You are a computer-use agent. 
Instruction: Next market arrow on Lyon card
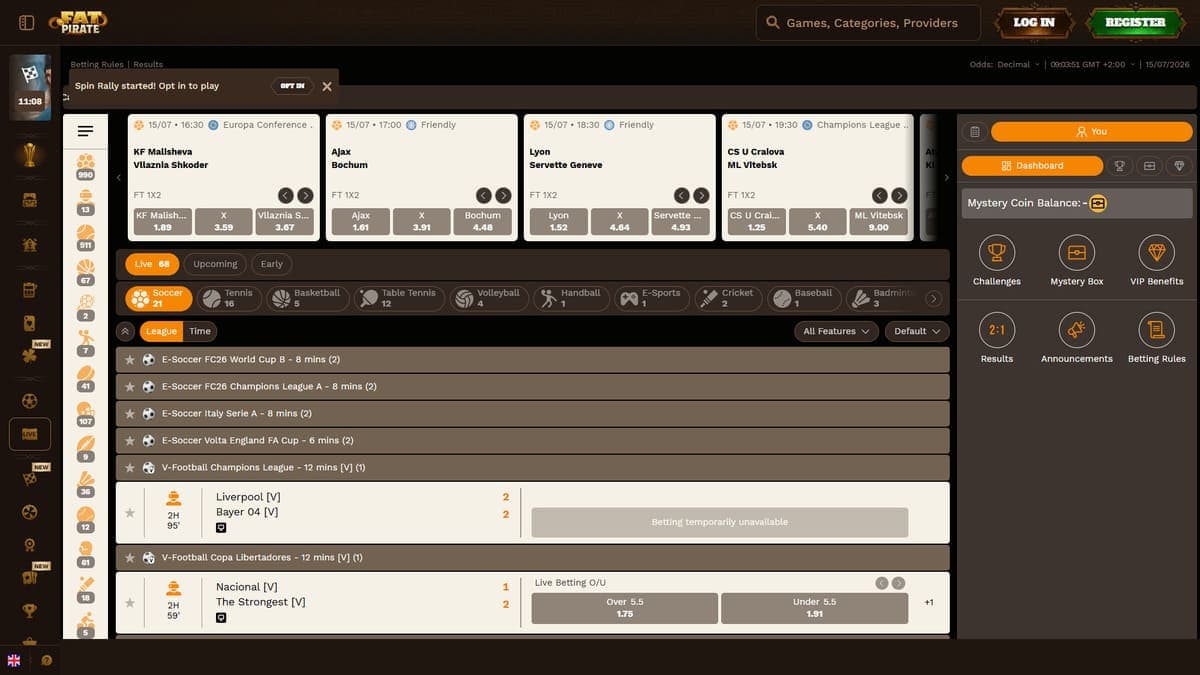[701, 196]
